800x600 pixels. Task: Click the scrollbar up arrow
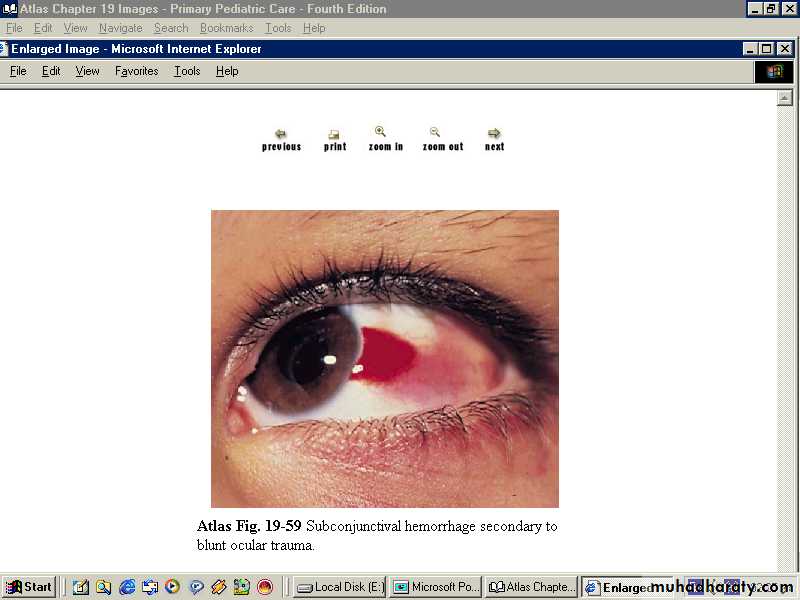point(784,98)
